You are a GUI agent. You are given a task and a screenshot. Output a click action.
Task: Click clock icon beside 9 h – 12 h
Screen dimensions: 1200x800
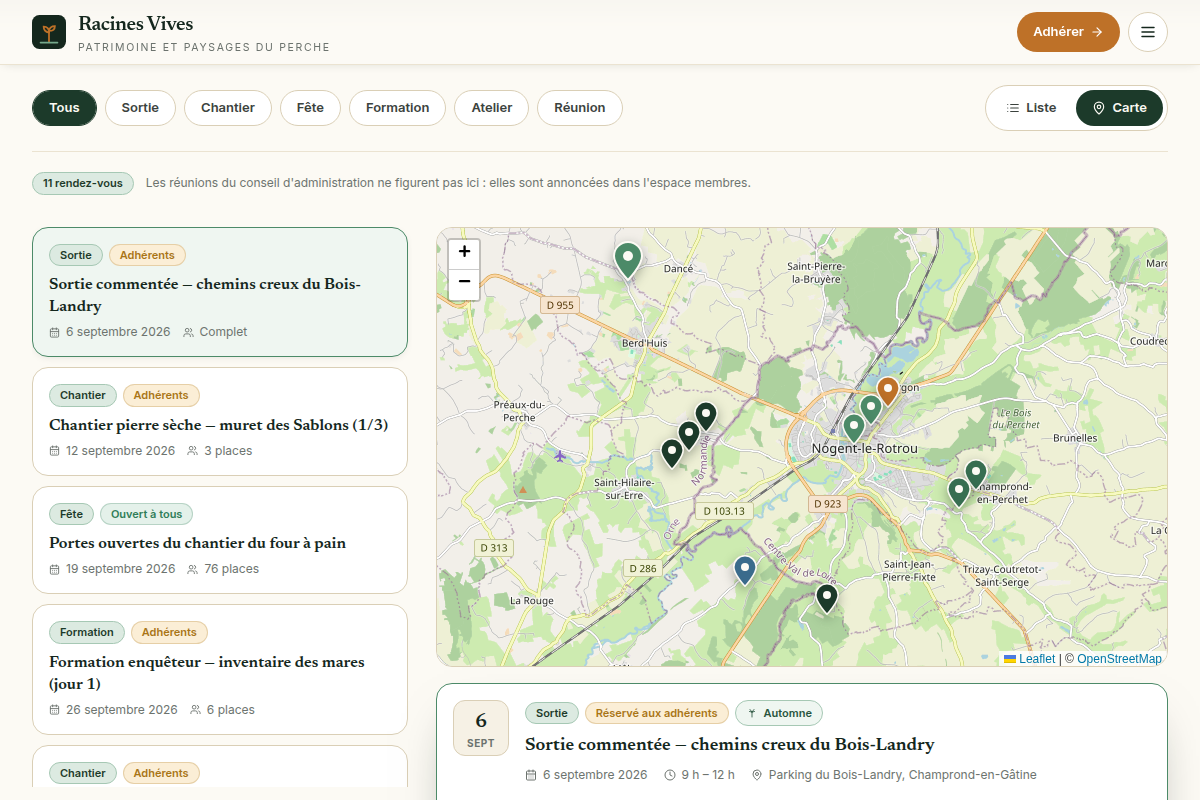click(x=669, y=775)
